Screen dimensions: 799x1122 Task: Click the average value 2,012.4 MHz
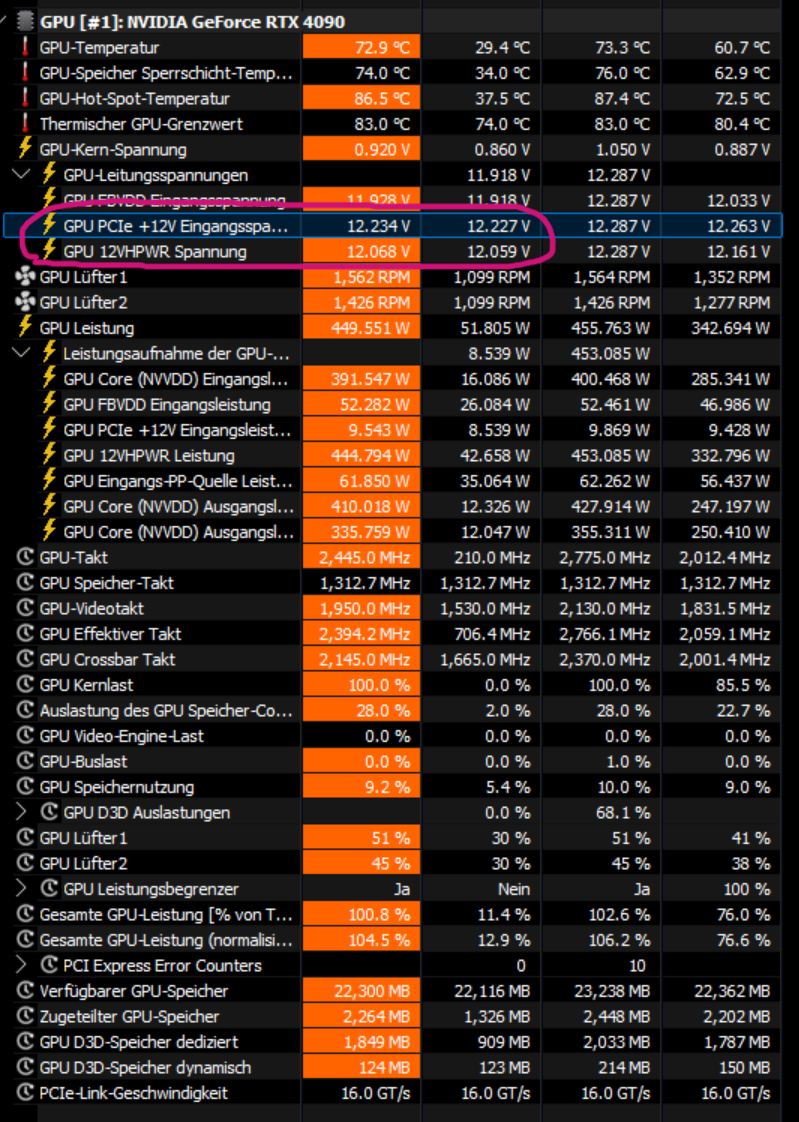pyautogui.click(x=725, y=557)
